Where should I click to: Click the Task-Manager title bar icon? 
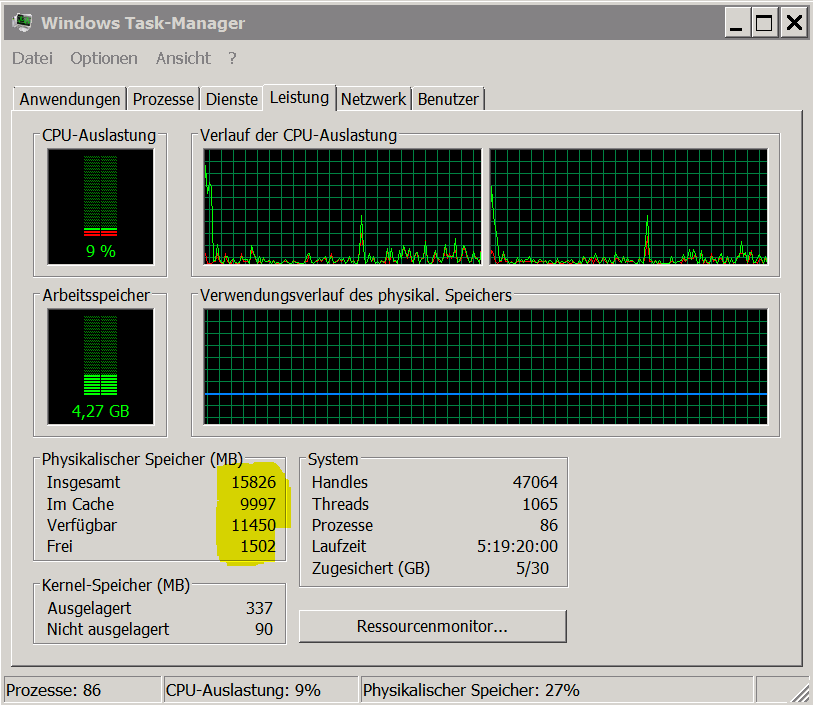[22, 23]
